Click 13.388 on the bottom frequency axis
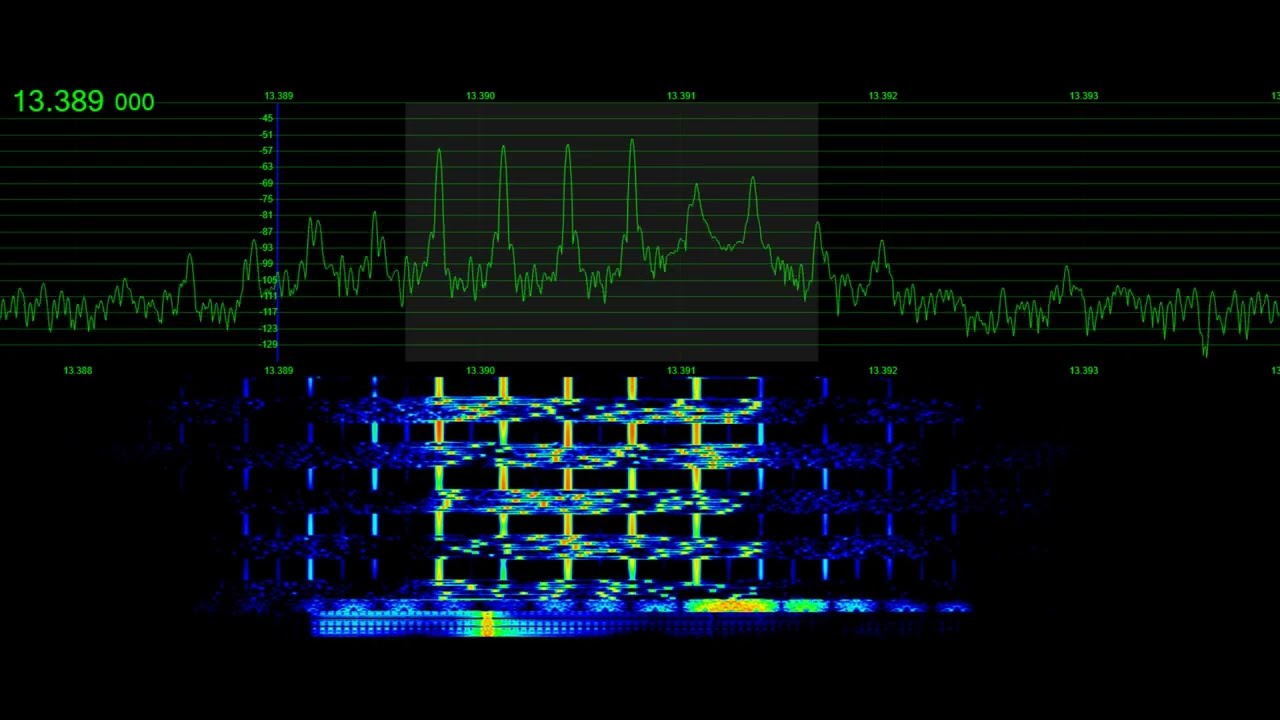 [78, 371]
